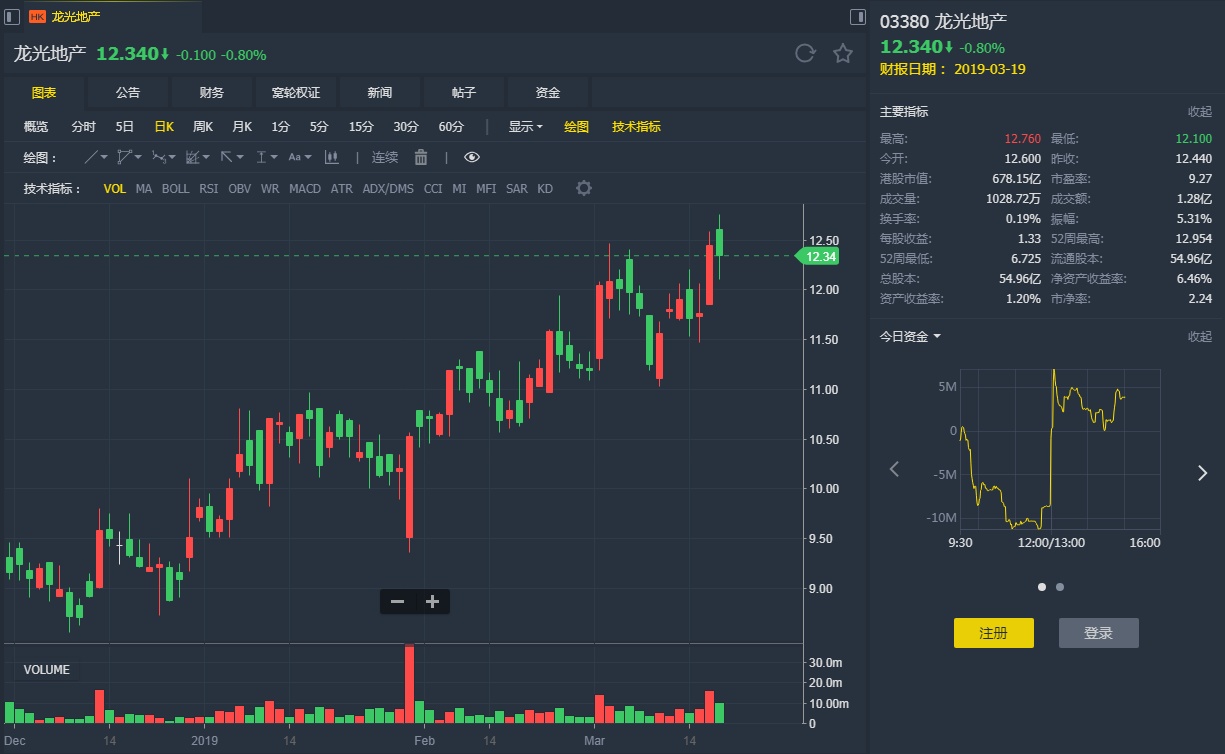Click the zoom out minus button on chart
This screenshot has height=754, width=1225.
397,601
